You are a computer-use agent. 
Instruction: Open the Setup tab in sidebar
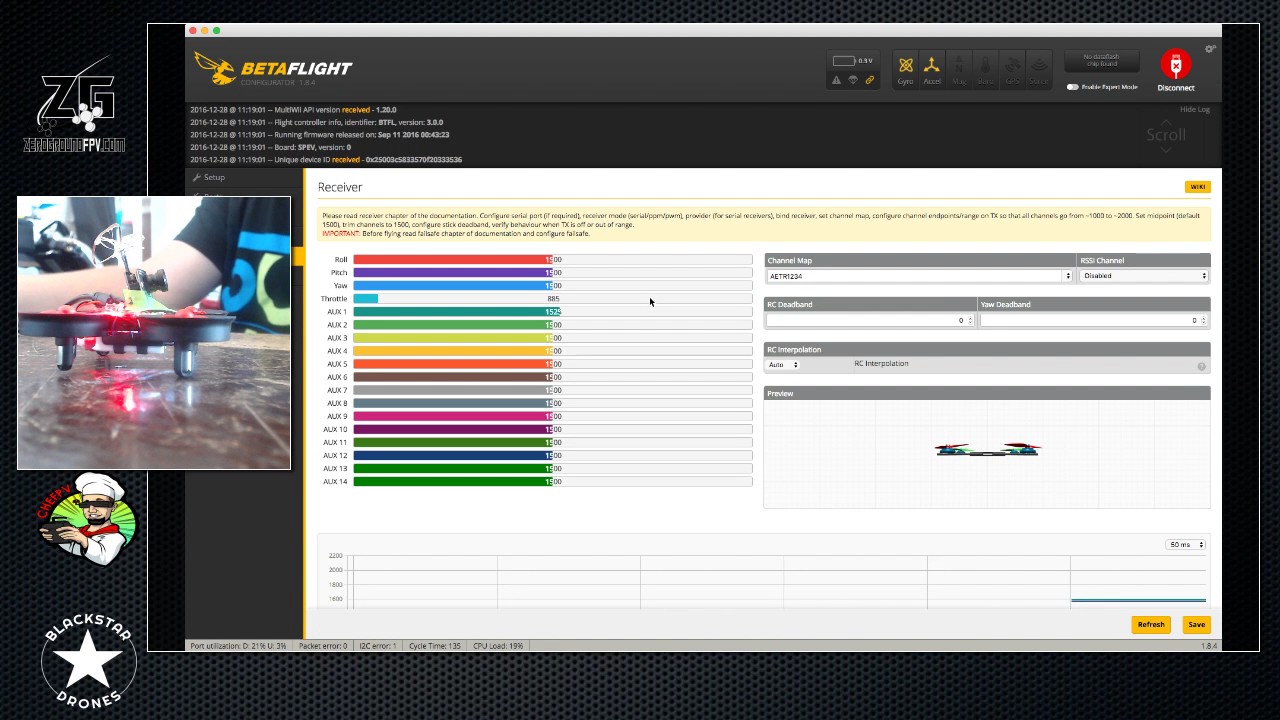click(245, 177)
